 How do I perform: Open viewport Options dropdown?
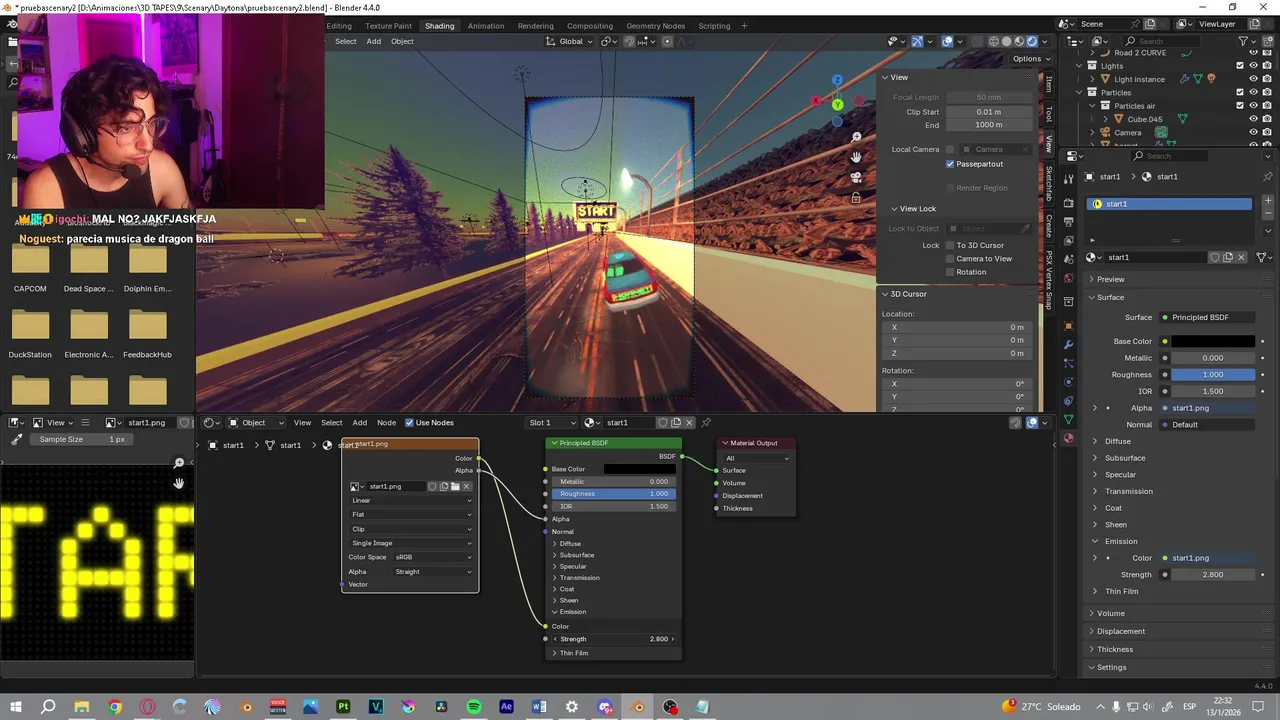1031,59
